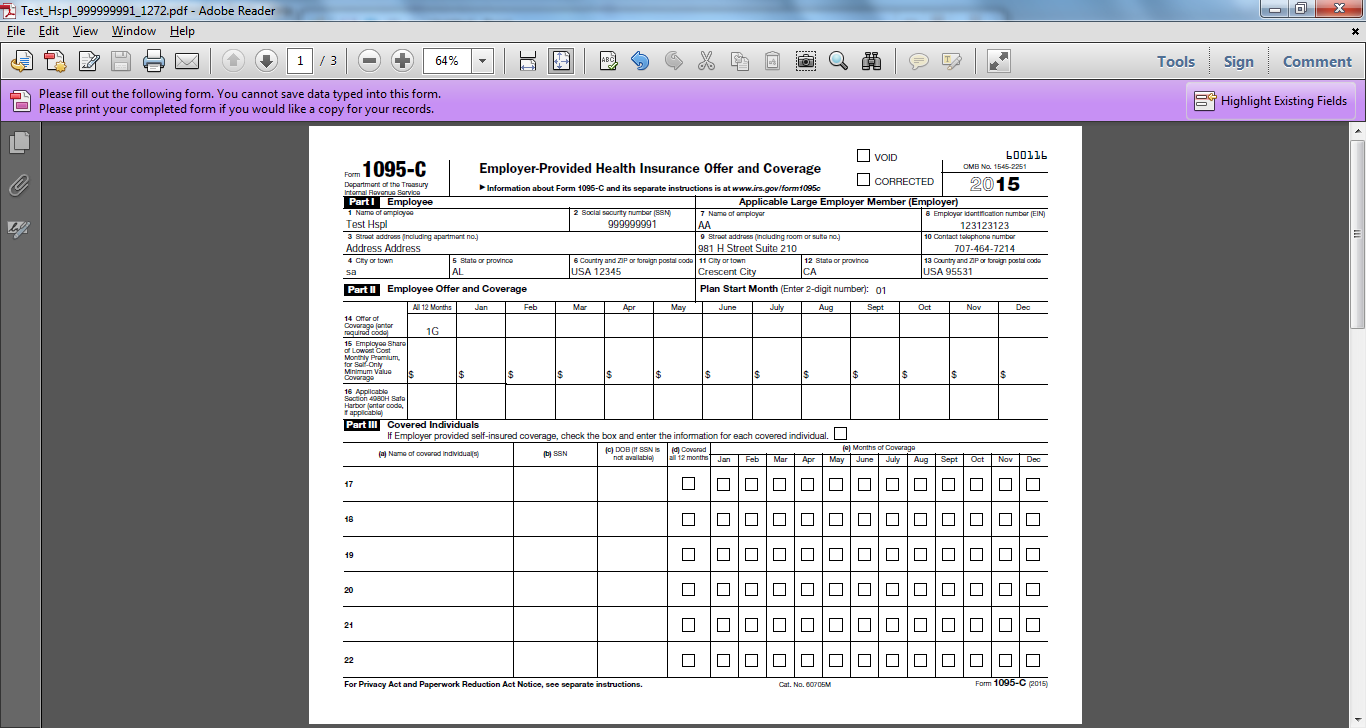Viewport: 1366px width, 728px height.
Task: Open the Window menu
Action: 133,31
